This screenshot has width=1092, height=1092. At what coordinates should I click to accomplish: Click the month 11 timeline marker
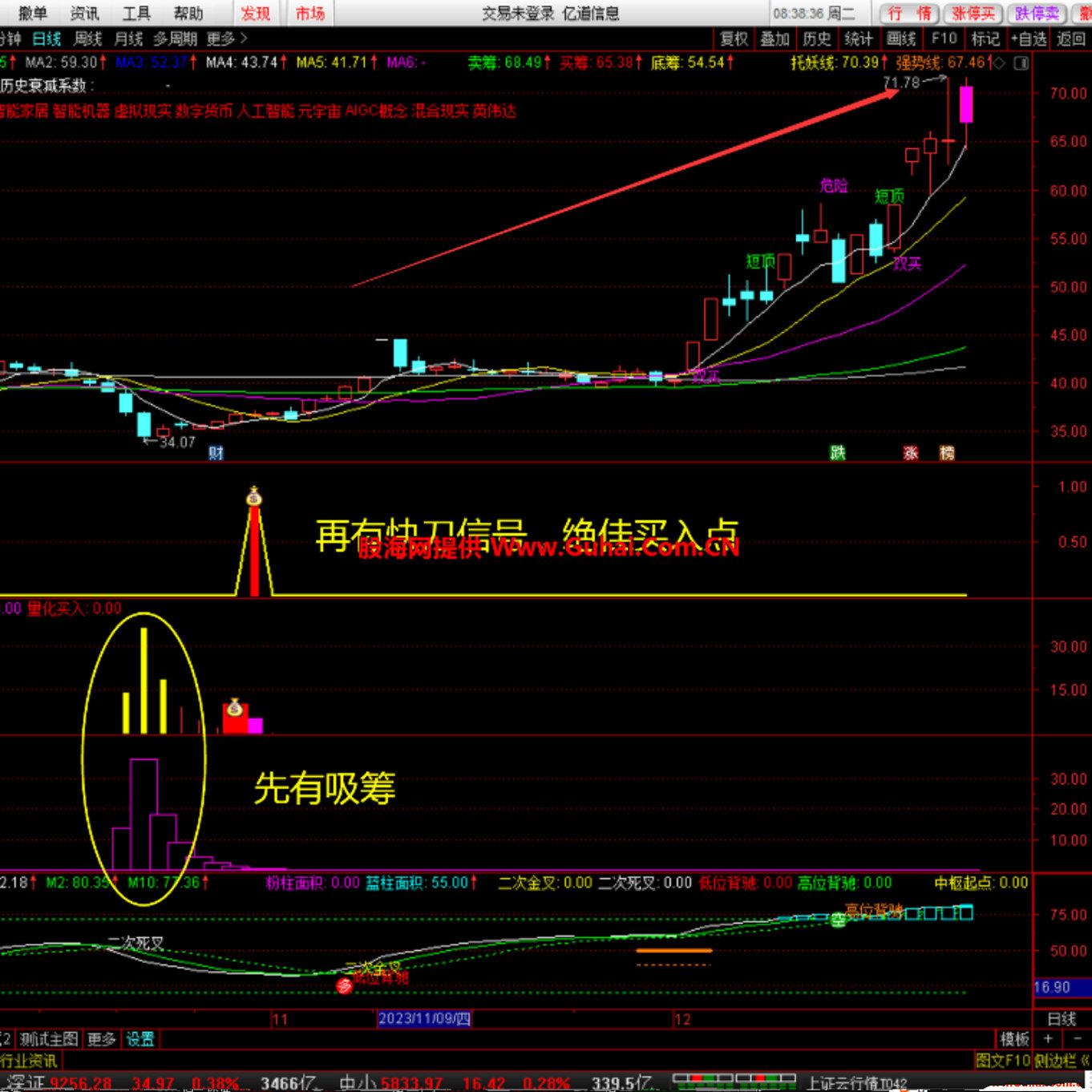click(x=280, y=1019)
